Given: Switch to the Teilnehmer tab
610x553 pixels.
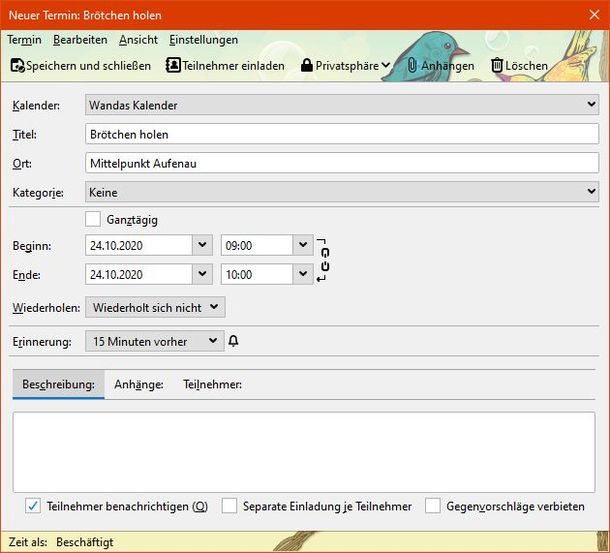Looking at the screenshot, I should click(x=213, y=384).
